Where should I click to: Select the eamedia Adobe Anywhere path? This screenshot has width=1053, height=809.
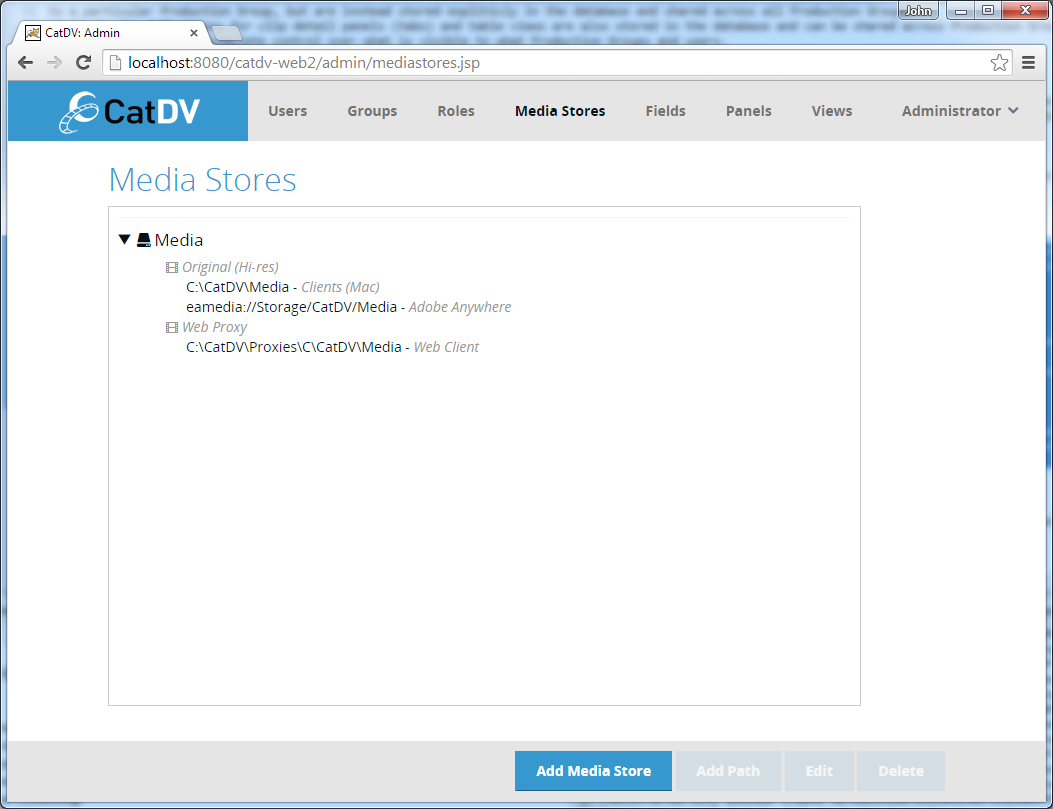(349, 307)
